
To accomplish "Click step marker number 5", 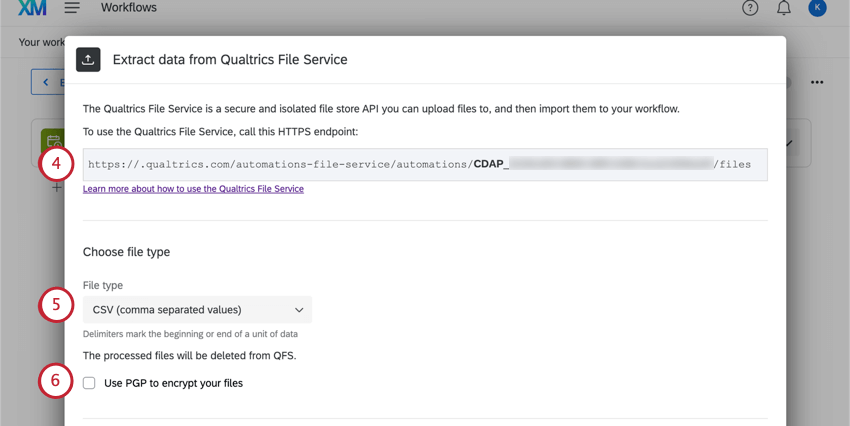I will click(x=57, y=305).
